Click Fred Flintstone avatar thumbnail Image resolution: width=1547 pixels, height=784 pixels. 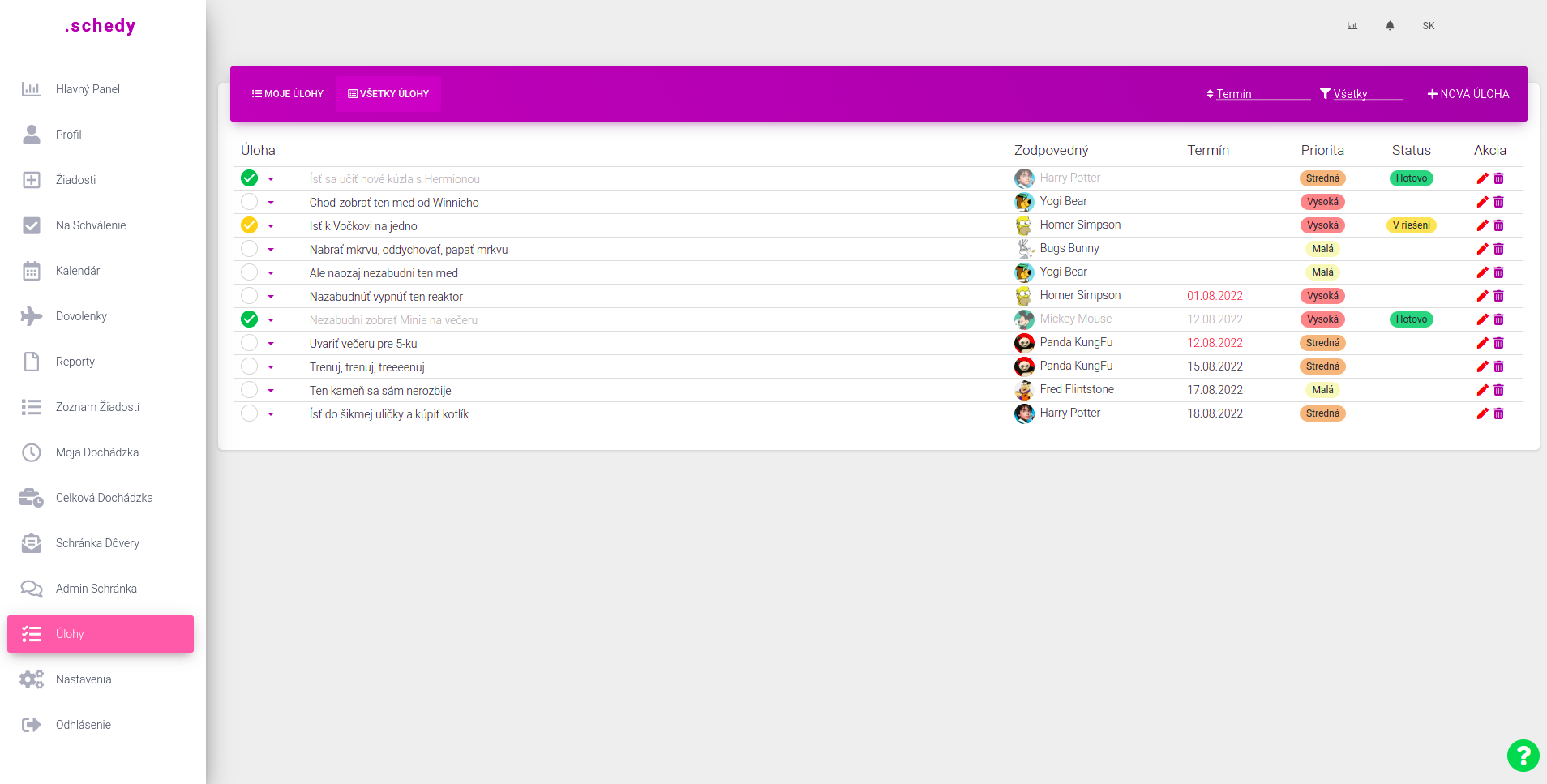(1024, 390)
